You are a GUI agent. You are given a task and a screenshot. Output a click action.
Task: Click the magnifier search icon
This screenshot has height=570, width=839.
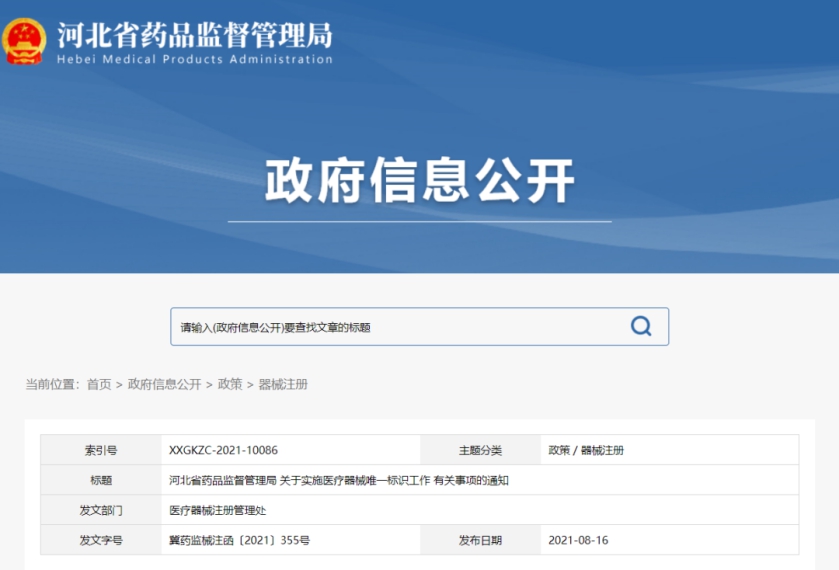tap(641, 326)
